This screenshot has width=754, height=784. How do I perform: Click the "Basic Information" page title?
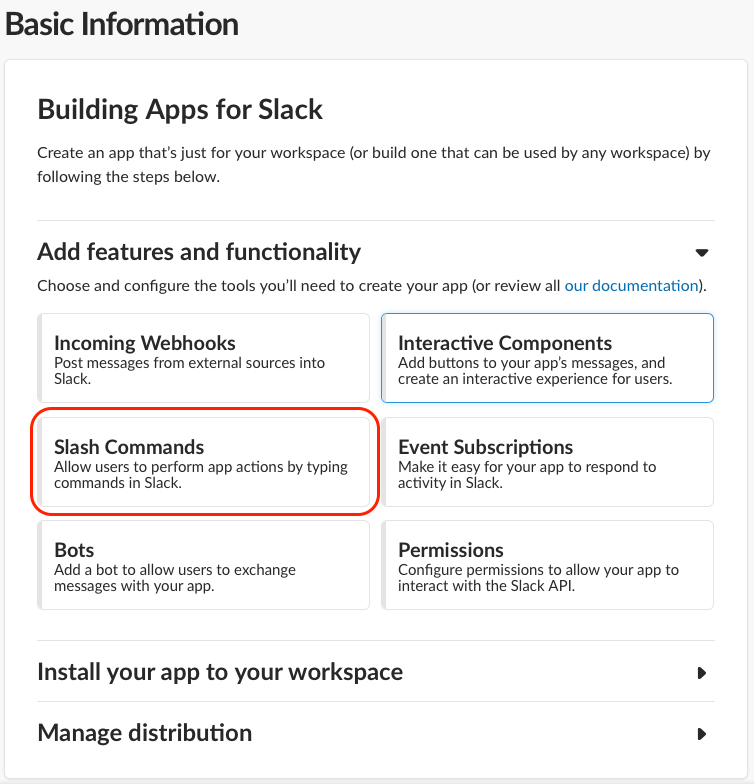122,24
